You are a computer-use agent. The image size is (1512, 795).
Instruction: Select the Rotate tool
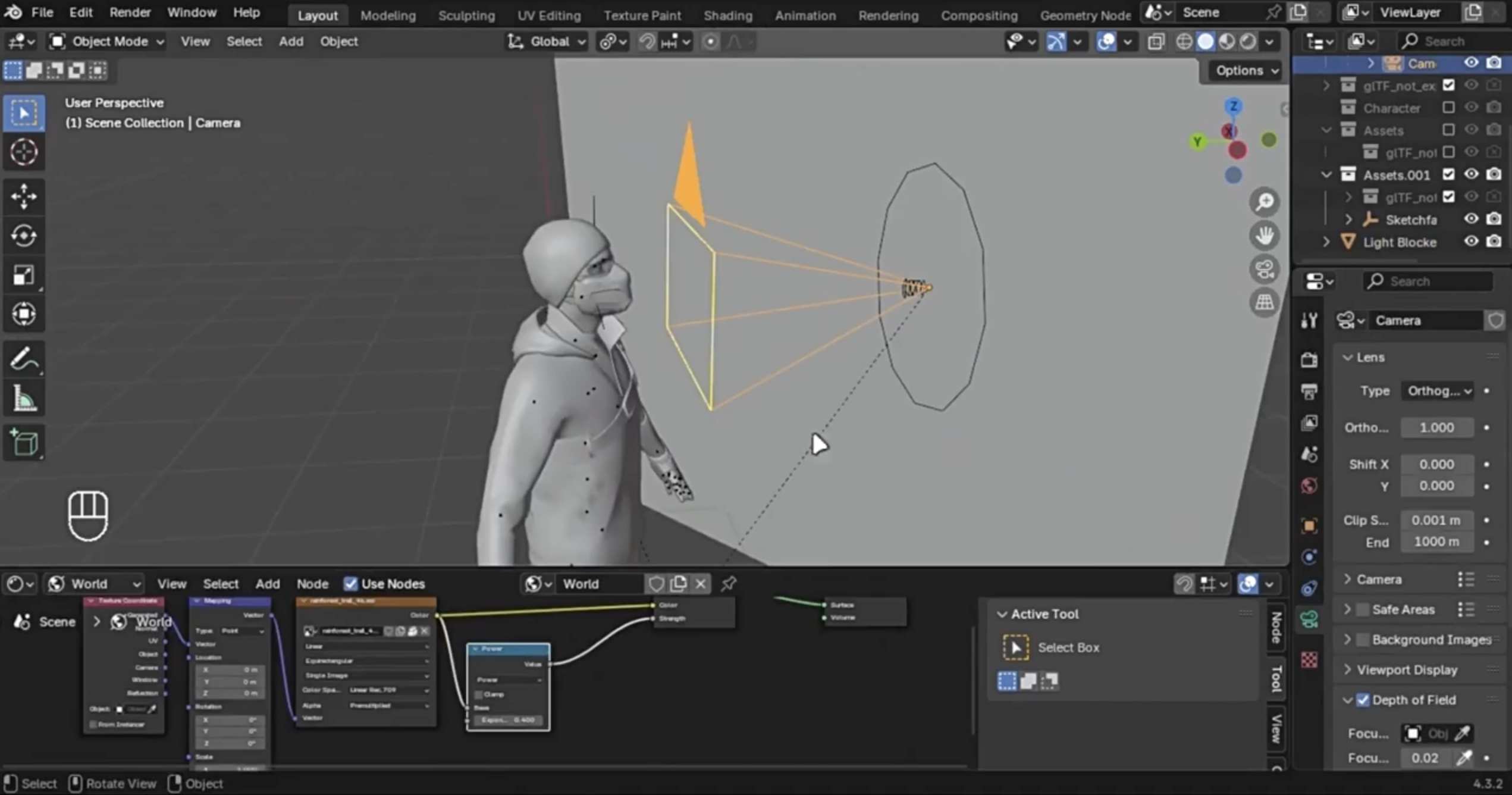(x=24, y=236)
